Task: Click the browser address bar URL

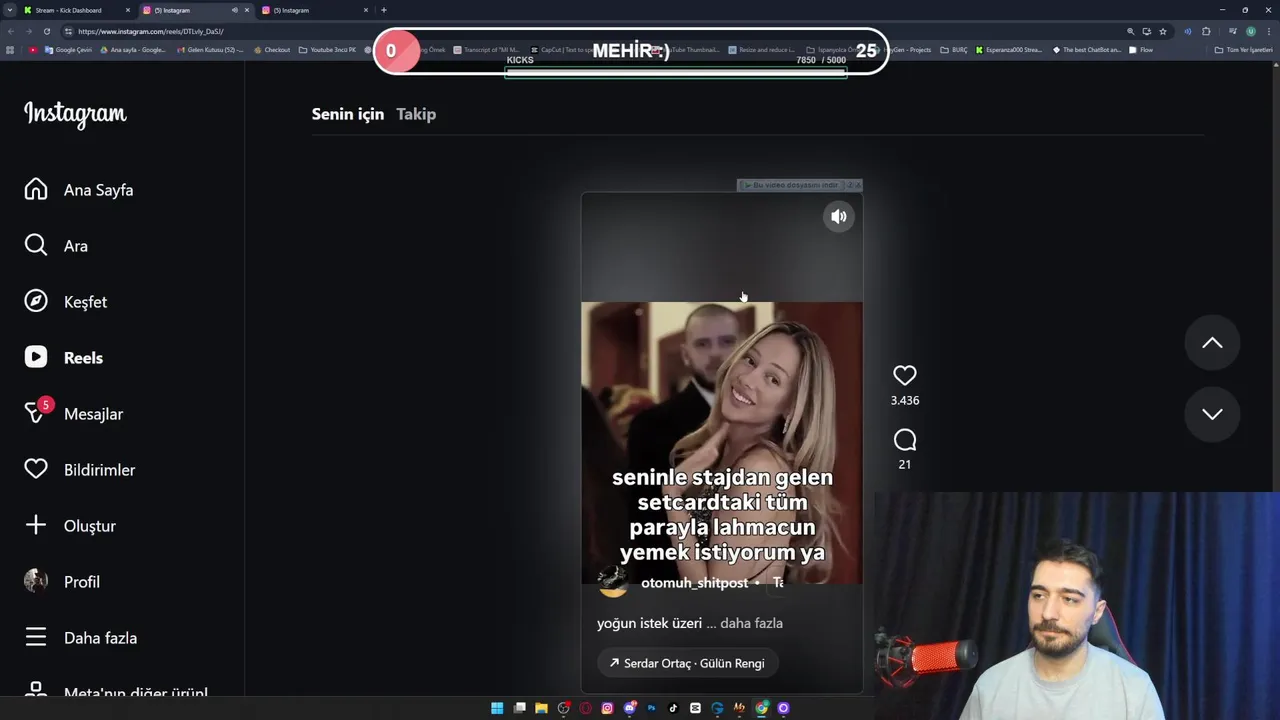Action: point(150,31)
